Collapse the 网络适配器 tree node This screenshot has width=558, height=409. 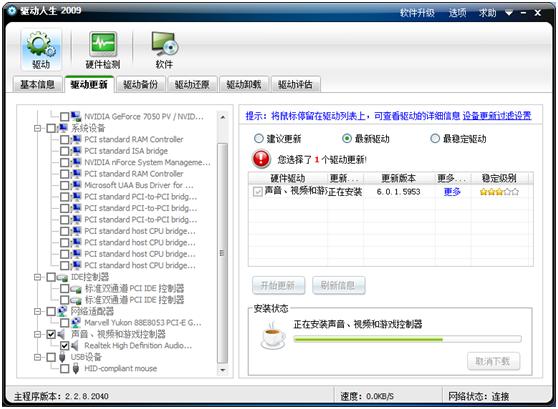tap(37, 311)
